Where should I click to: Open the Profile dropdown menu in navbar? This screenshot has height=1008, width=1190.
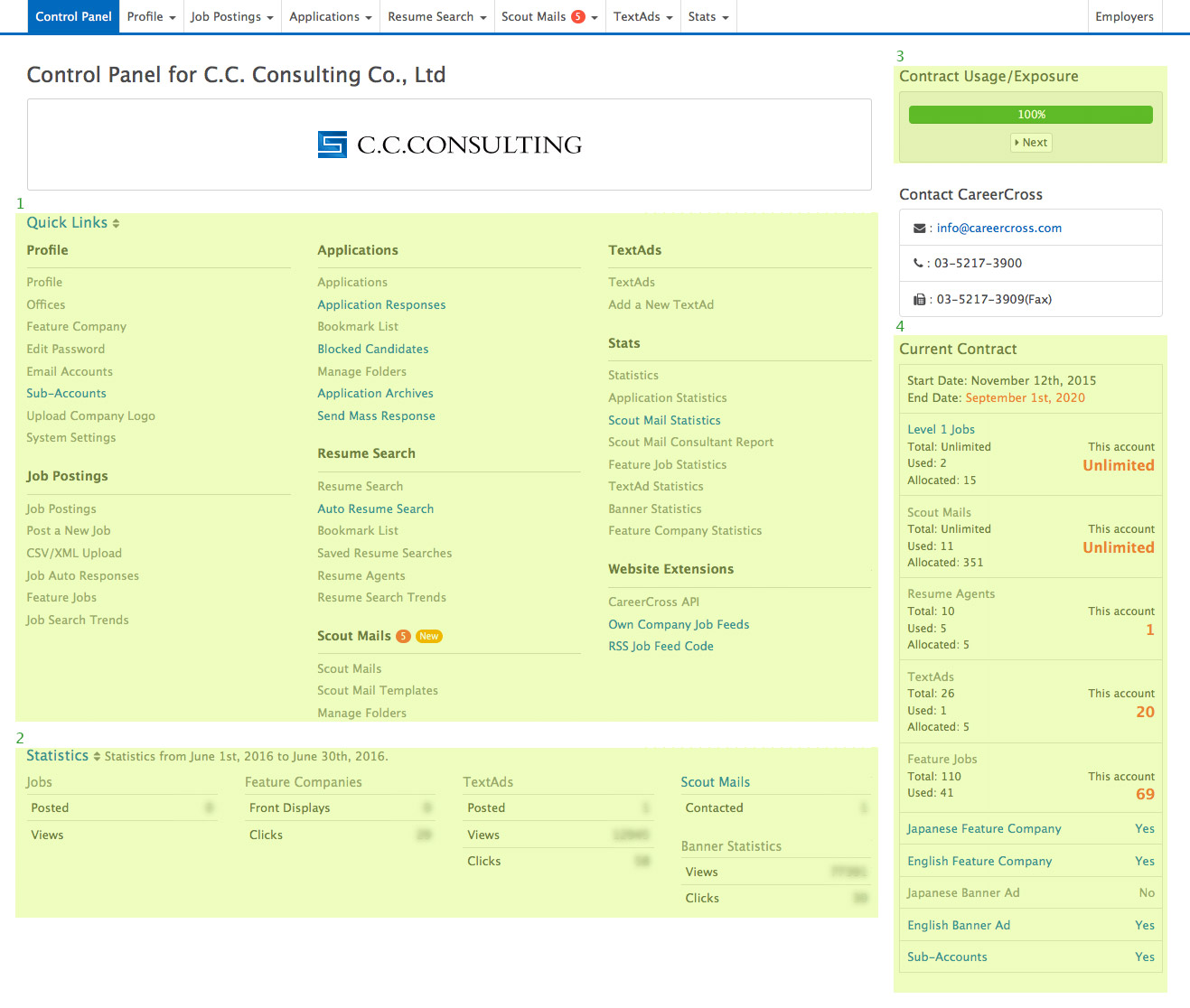click(x=151, y=16)
